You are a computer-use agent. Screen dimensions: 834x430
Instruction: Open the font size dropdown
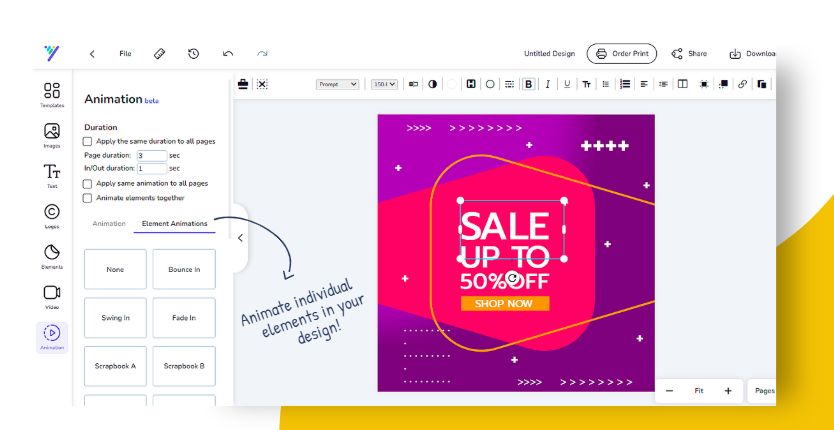point(385,84)
